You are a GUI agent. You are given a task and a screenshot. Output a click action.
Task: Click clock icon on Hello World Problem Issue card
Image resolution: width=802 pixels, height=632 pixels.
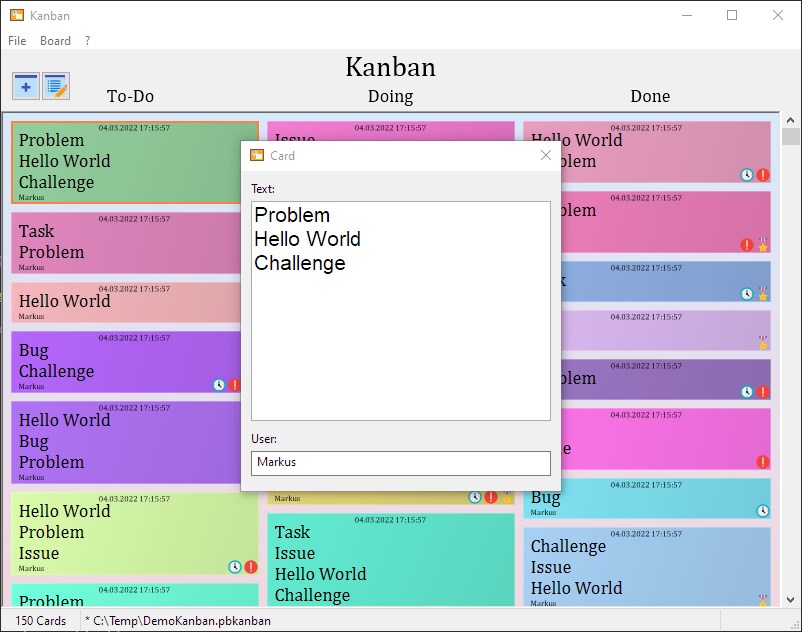pos(235,567)
